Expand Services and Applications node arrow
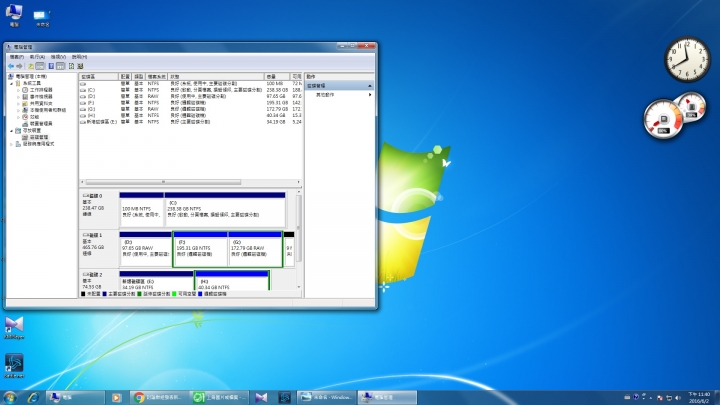This screenshot has height=405, width=720. (x=11, y=144)
